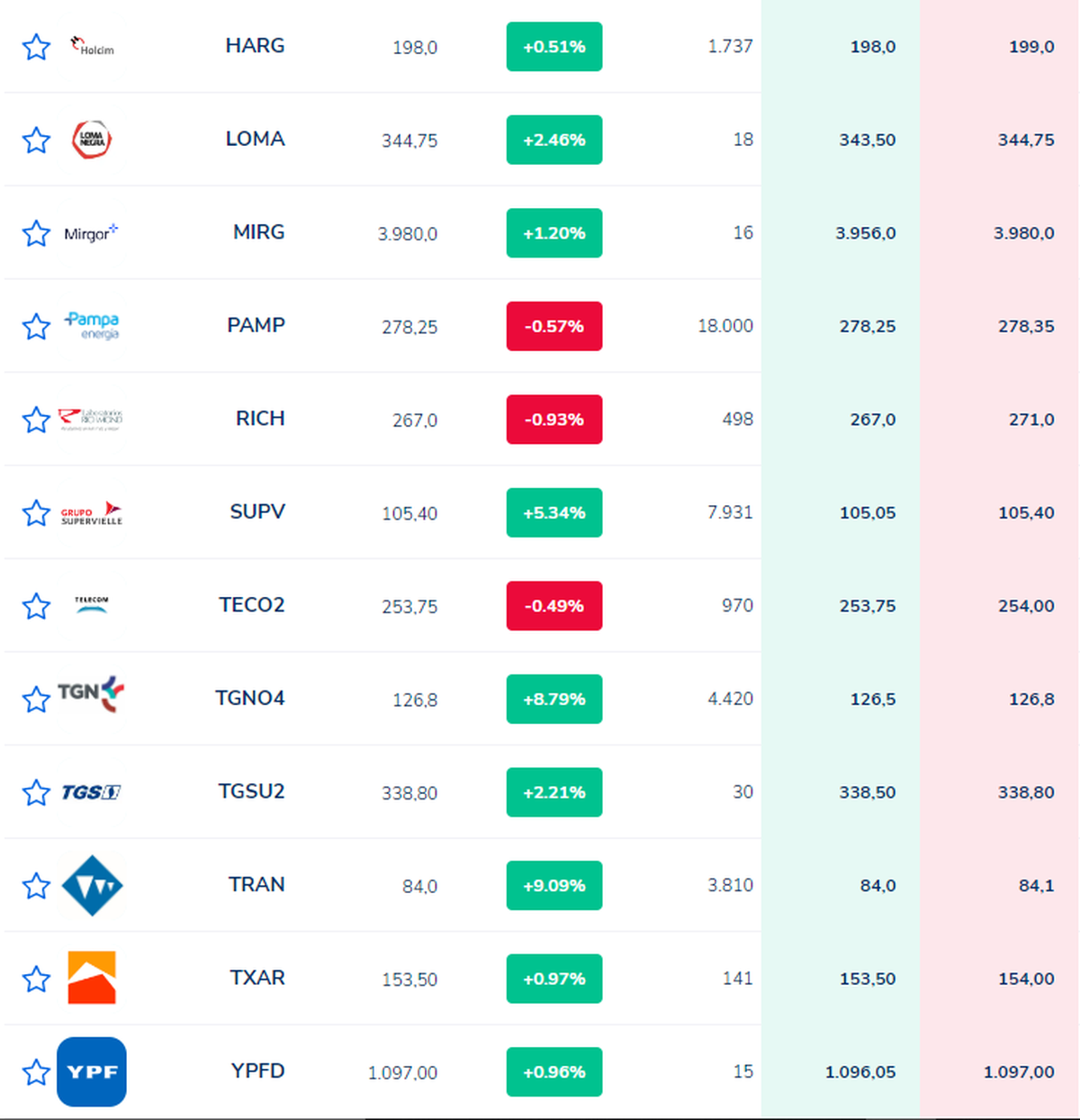The image size is (1080, 1120).
Task: Click the 278,25 bid price in green column
Action: coord(868,326)
